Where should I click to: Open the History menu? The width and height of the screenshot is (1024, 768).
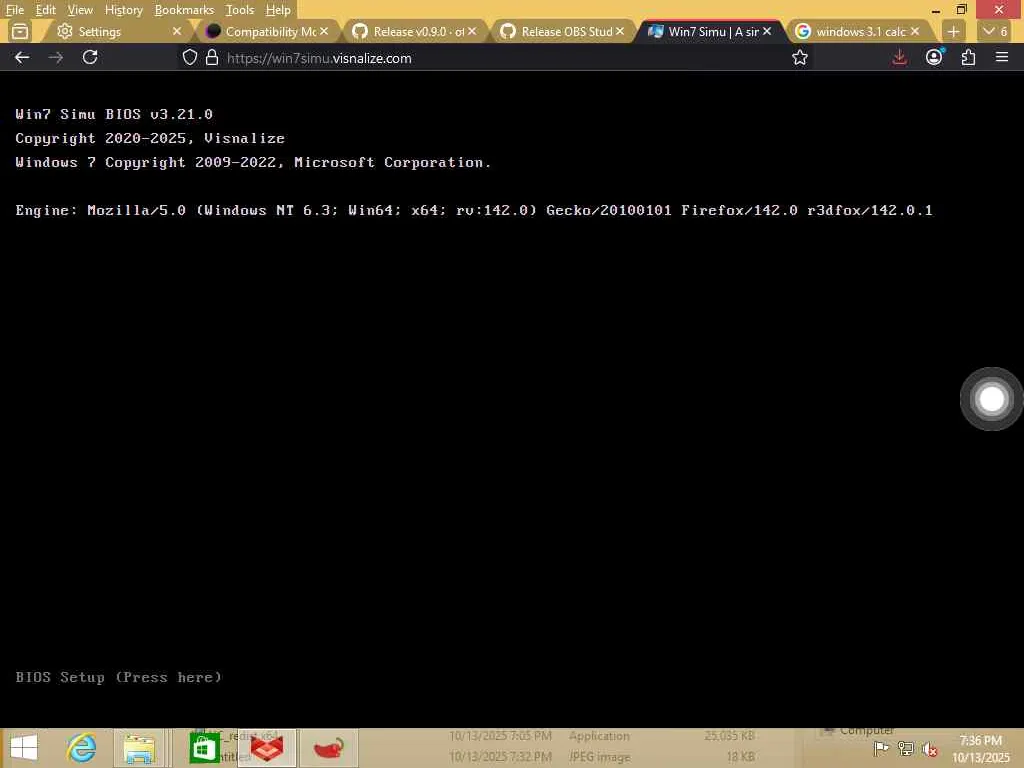pyautogui.click(x=123, y=10)
